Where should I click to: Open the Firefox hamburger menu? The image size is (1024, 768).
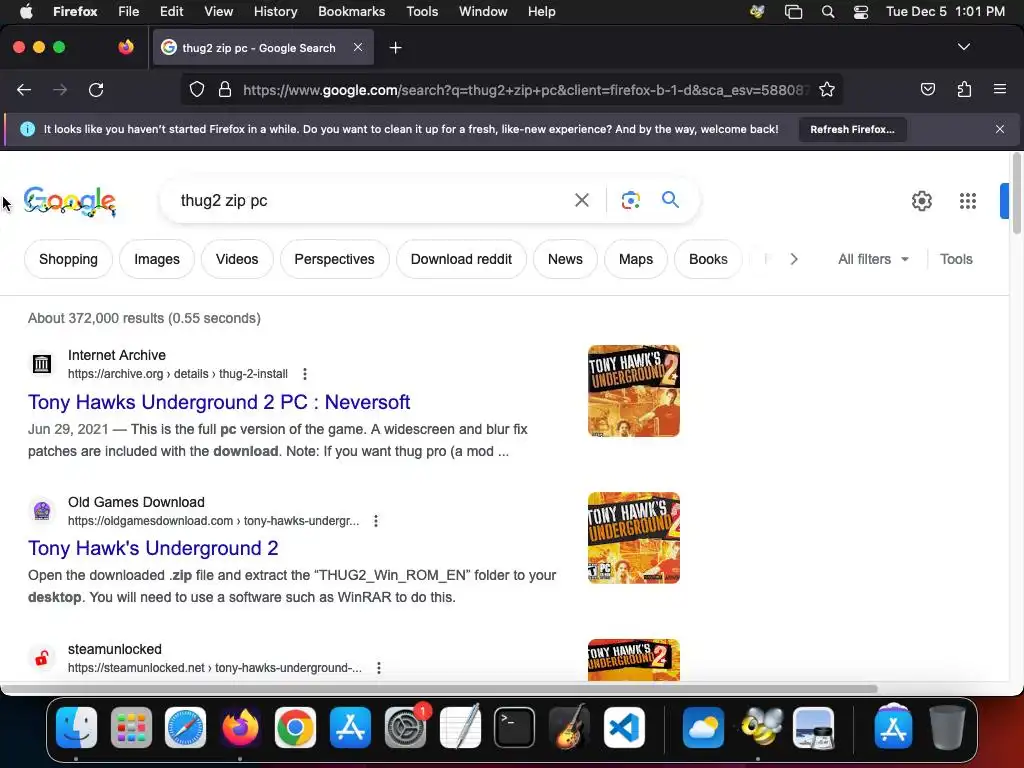pyautogui.click(x=1000, y=89)
